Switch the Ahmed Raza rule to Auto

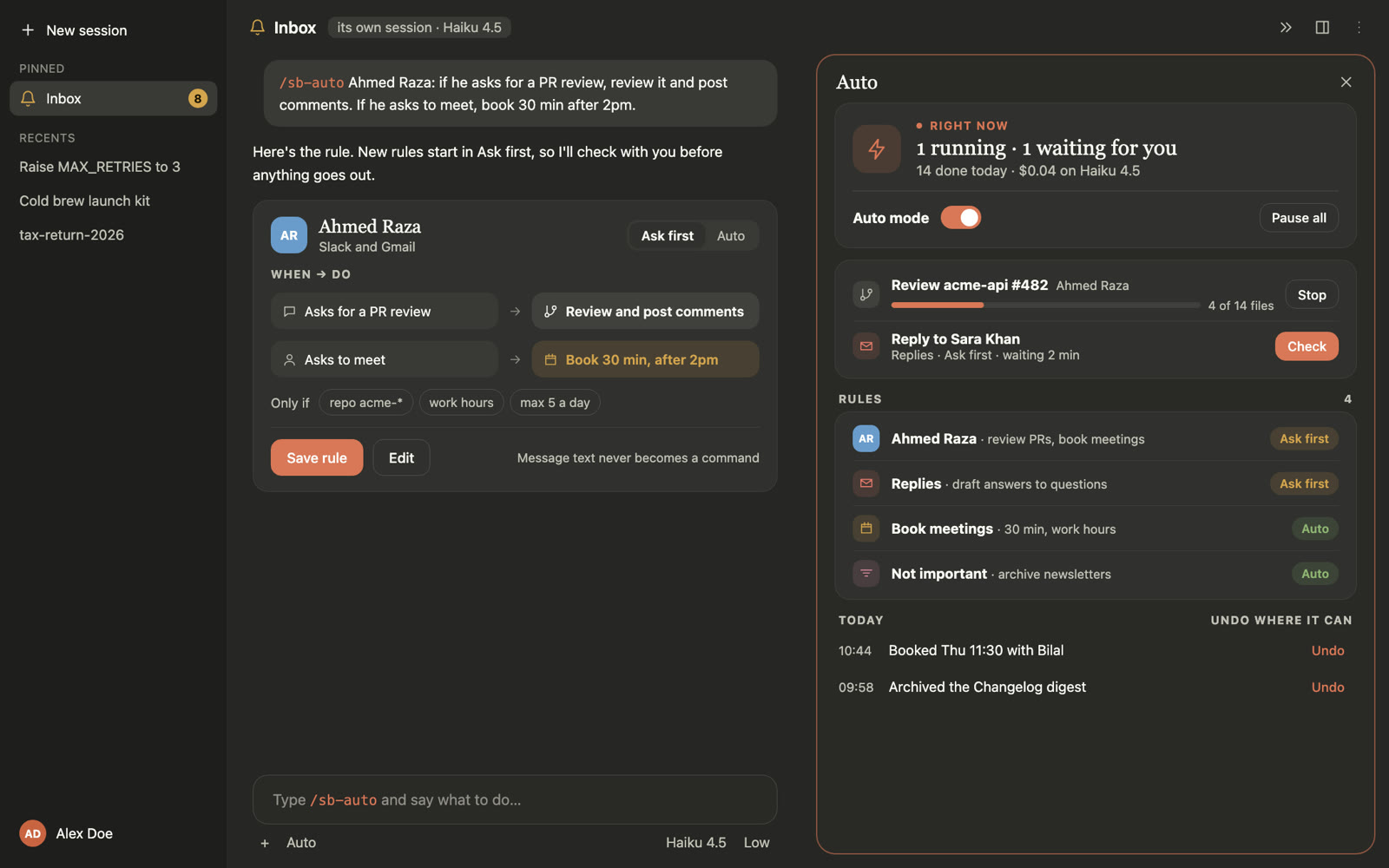(x=731, y=236)
